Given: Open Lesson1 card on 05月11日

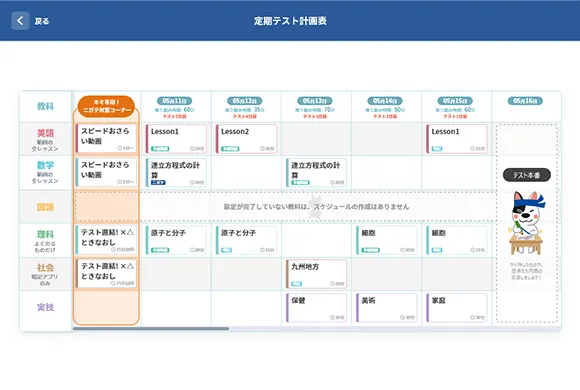Looking at the screenshot, I should (176, 139).
